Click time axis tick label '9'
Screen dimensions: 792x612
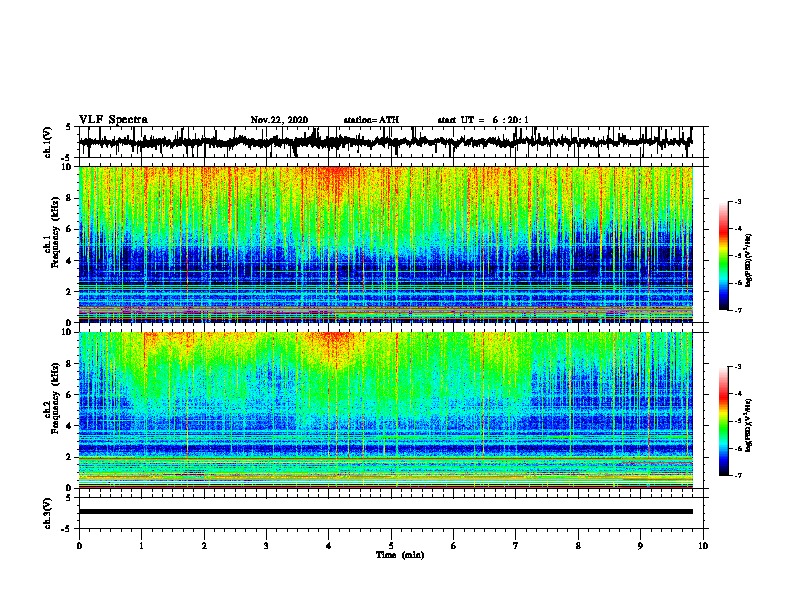(x=640, y=545)
